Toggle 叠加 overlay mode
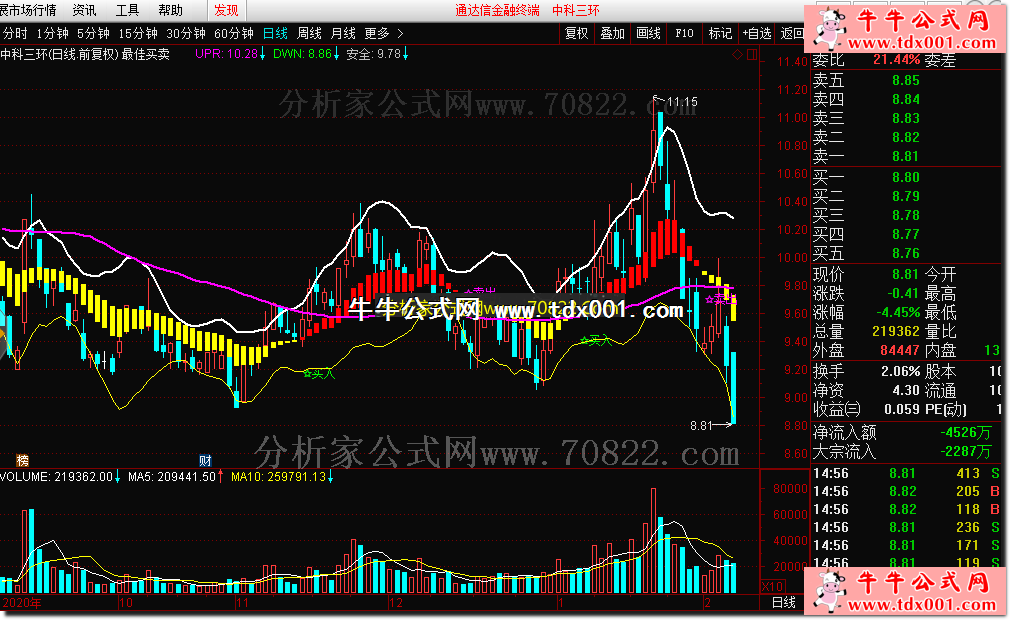 pos(612,33)
